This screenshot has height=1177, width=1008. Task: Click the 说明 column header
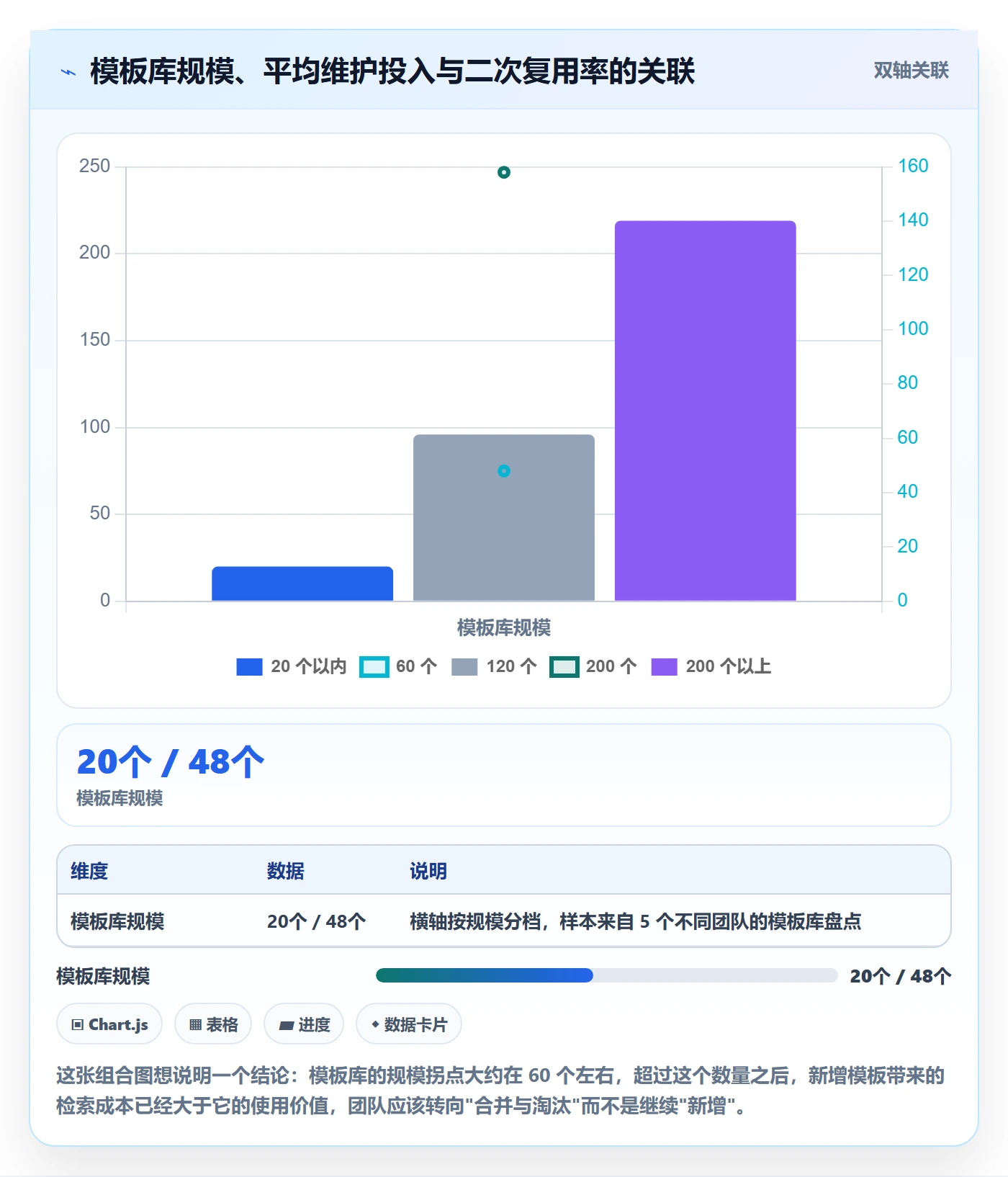click(428, 871)
